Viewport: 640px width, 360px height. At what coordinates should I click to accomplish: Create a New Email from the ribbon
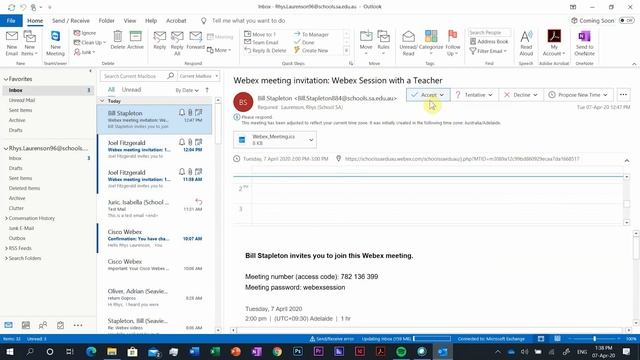click(x=12, y=43)
